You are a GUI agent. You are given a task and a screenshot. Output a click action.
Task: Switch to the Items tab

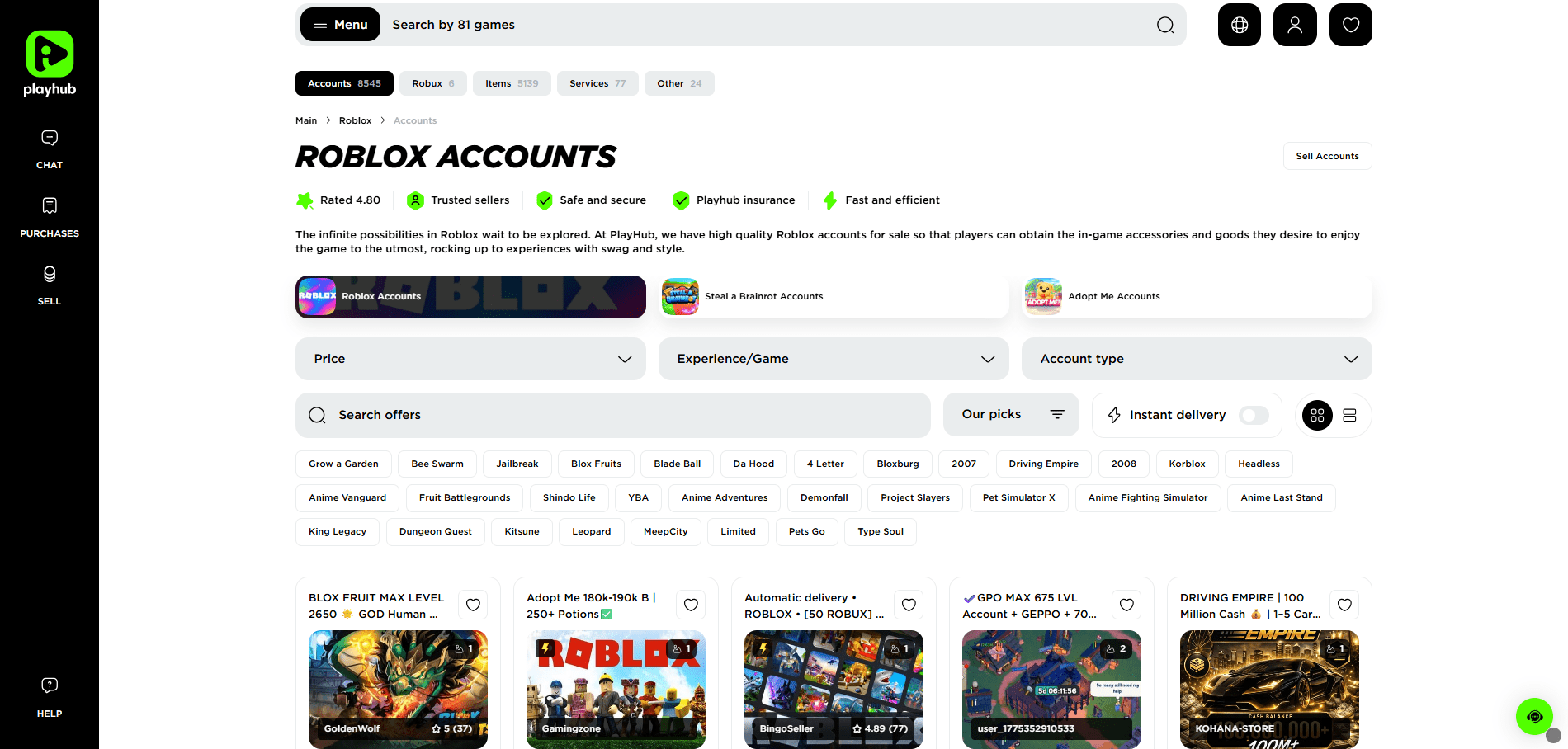pyautogui.click(x=511, y=83)
